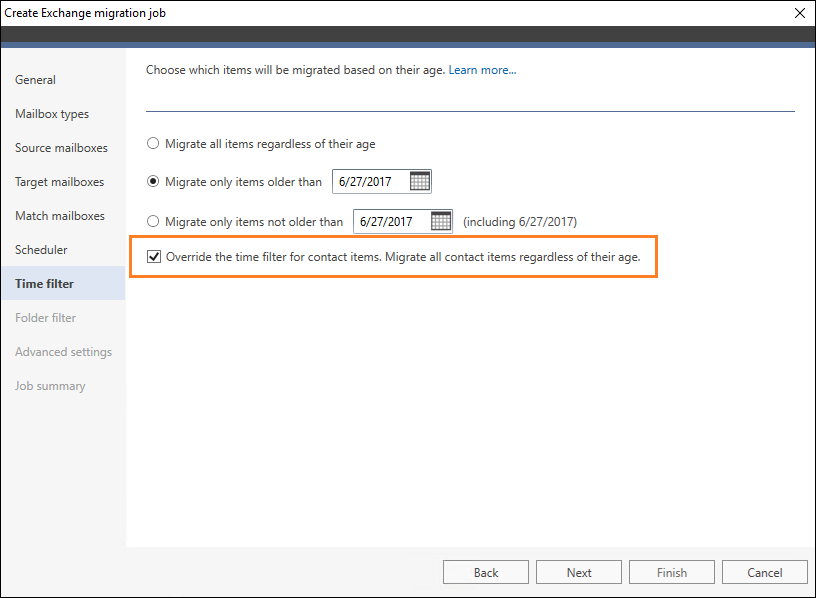Click the Next button
This screenshot has height=598, width=816.
579,572
